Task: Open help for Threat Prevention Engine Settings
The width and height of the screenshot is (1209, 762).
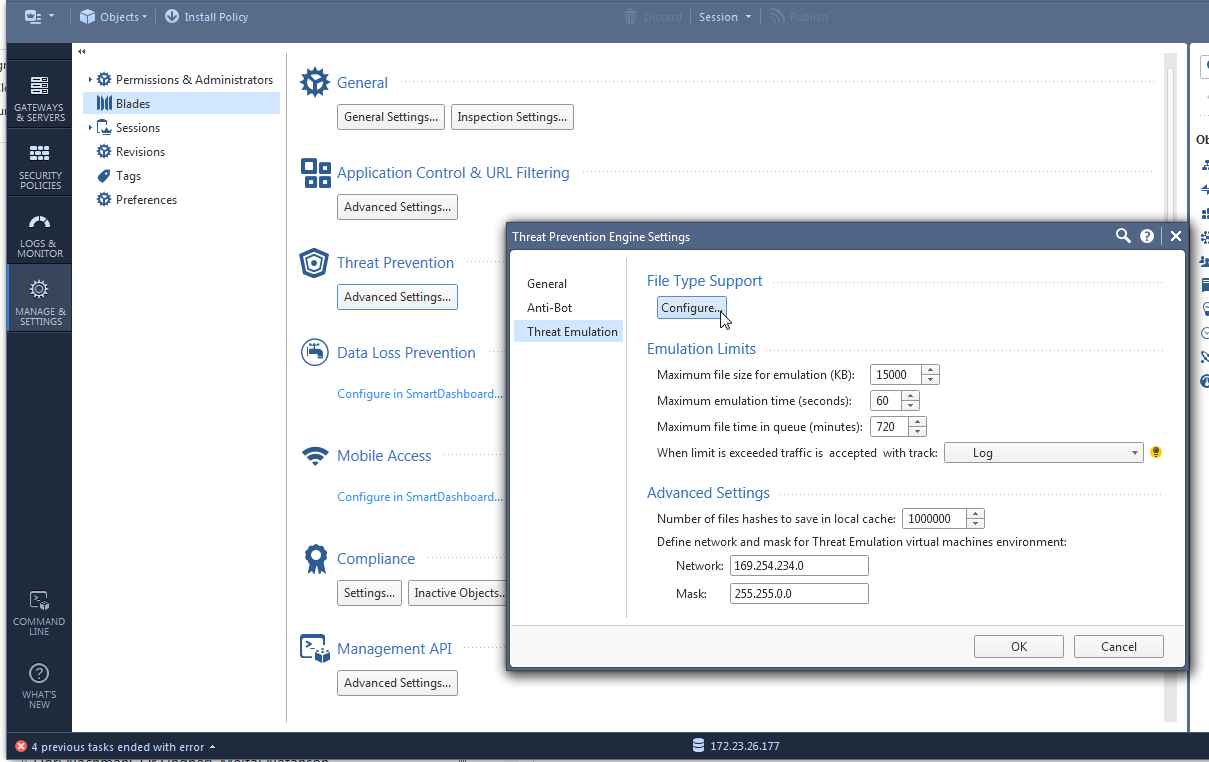Action: click(x=1147, y=237)
